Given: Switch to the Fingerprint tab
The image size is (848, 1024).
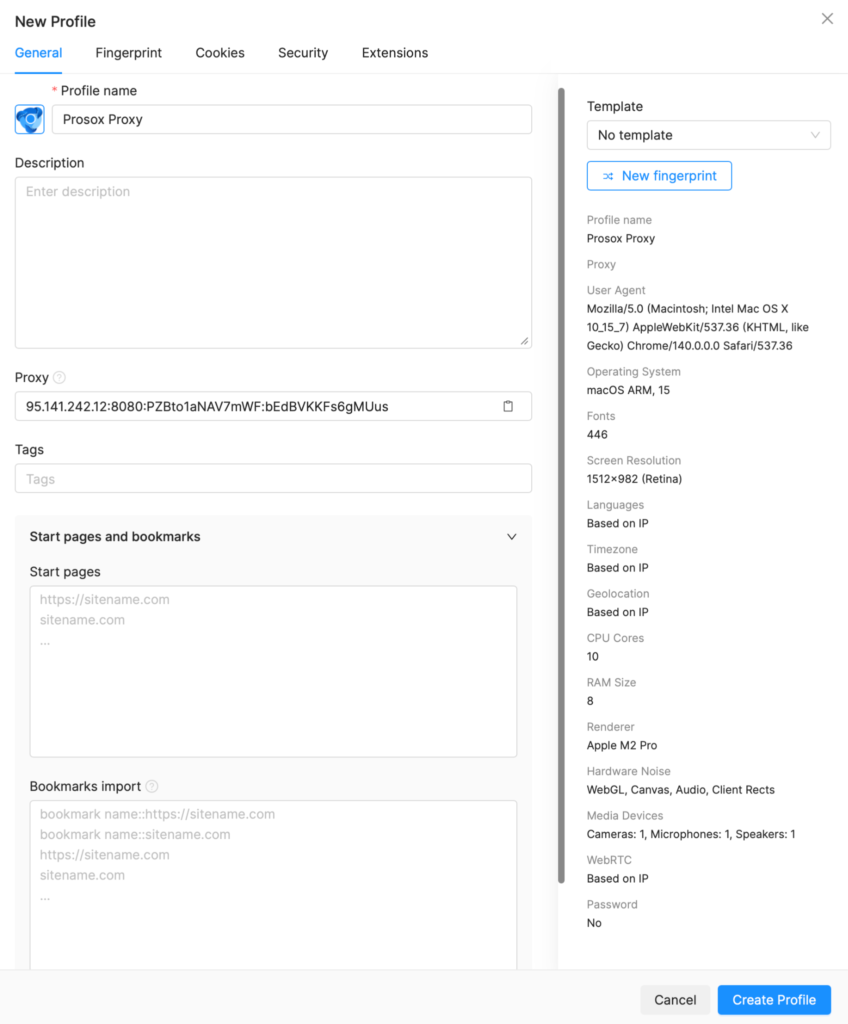Looking at the screenshot, I should pyautogui.click(x=129, y=53).
